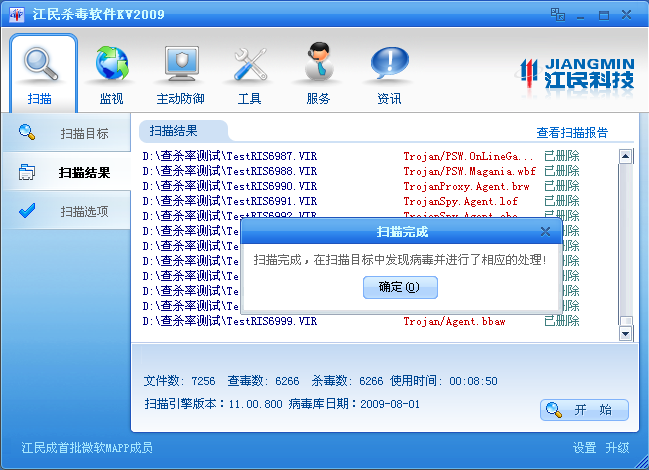Open the 资讯 exclamation bubble icon
The height and width of the screenshot is (470, 649).
[389, 63]
